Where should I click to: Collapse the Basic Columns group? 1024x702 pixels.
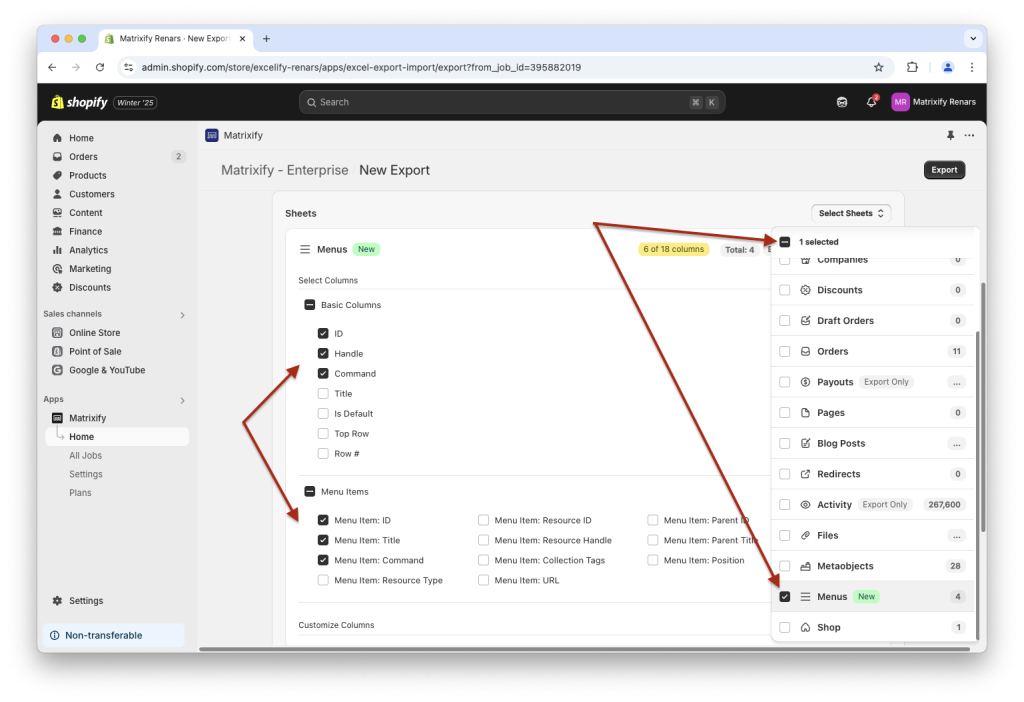click(x=308, y=304)
